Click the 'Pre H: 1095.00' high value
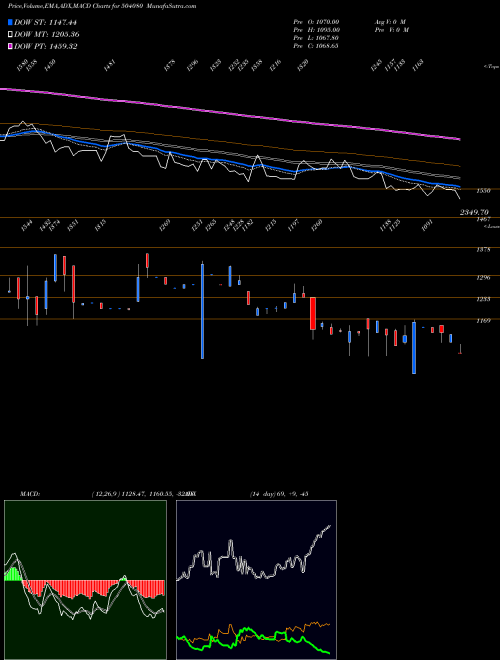Image resolution: width=500 pixels, height=660 pixels. pyautogui.click(x=316, y=30)
